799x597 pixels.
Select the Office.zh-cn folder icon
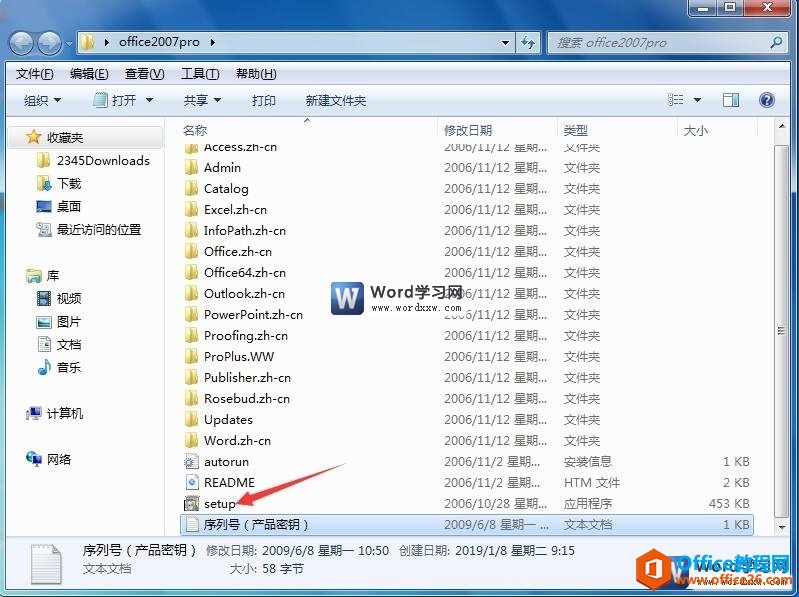point(191,252)
